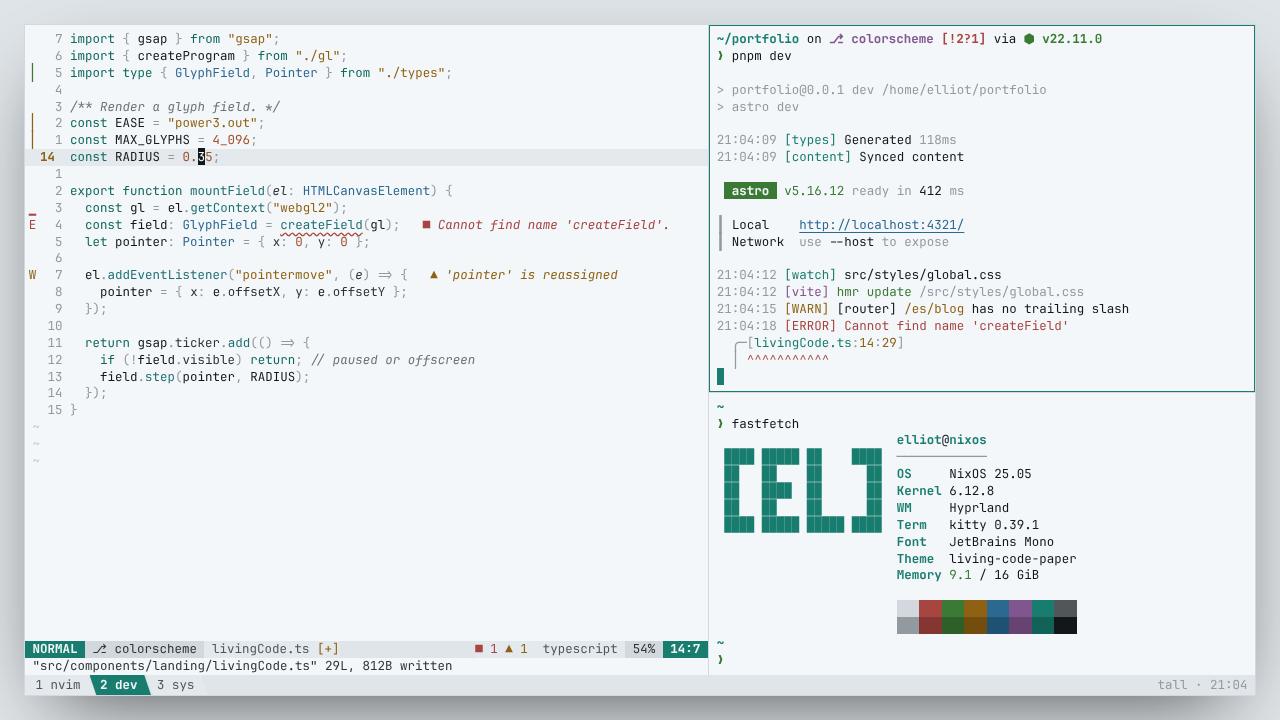Screen dimensions: 1280x720
Task: Click the '812B written' message line
Action: click(x=242, y=666)
